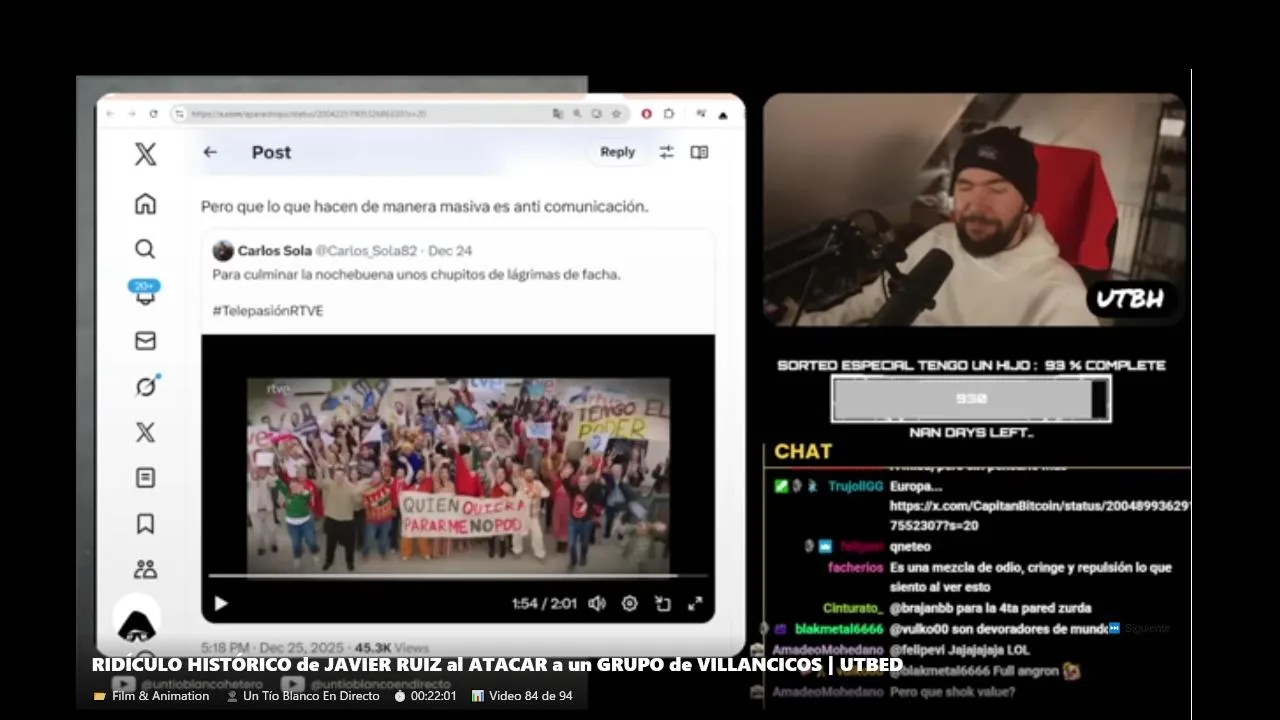The height and width of the screenshot is (720, 1280).
Task: Toggle picture-in-picture on tweet video
Action: [x=662, y=603]
